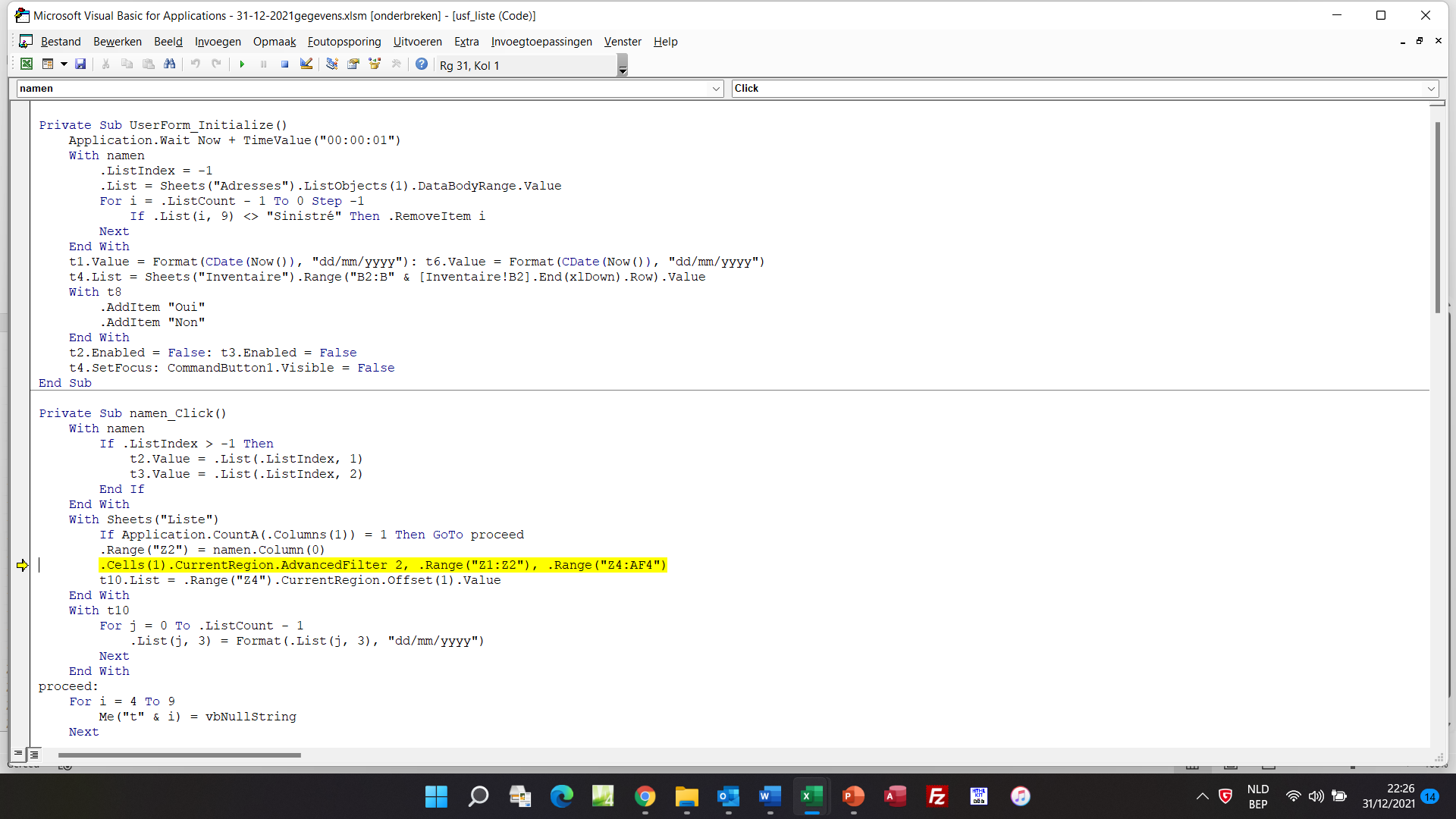The image size is (1456, 819).
Task: Stop execution with the Reset square icon
Action: coord(284,64)
